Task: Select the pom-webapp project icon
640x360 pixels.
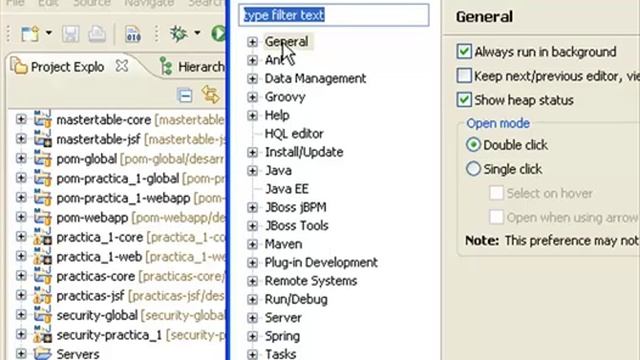Action: [x=42, y=217]
